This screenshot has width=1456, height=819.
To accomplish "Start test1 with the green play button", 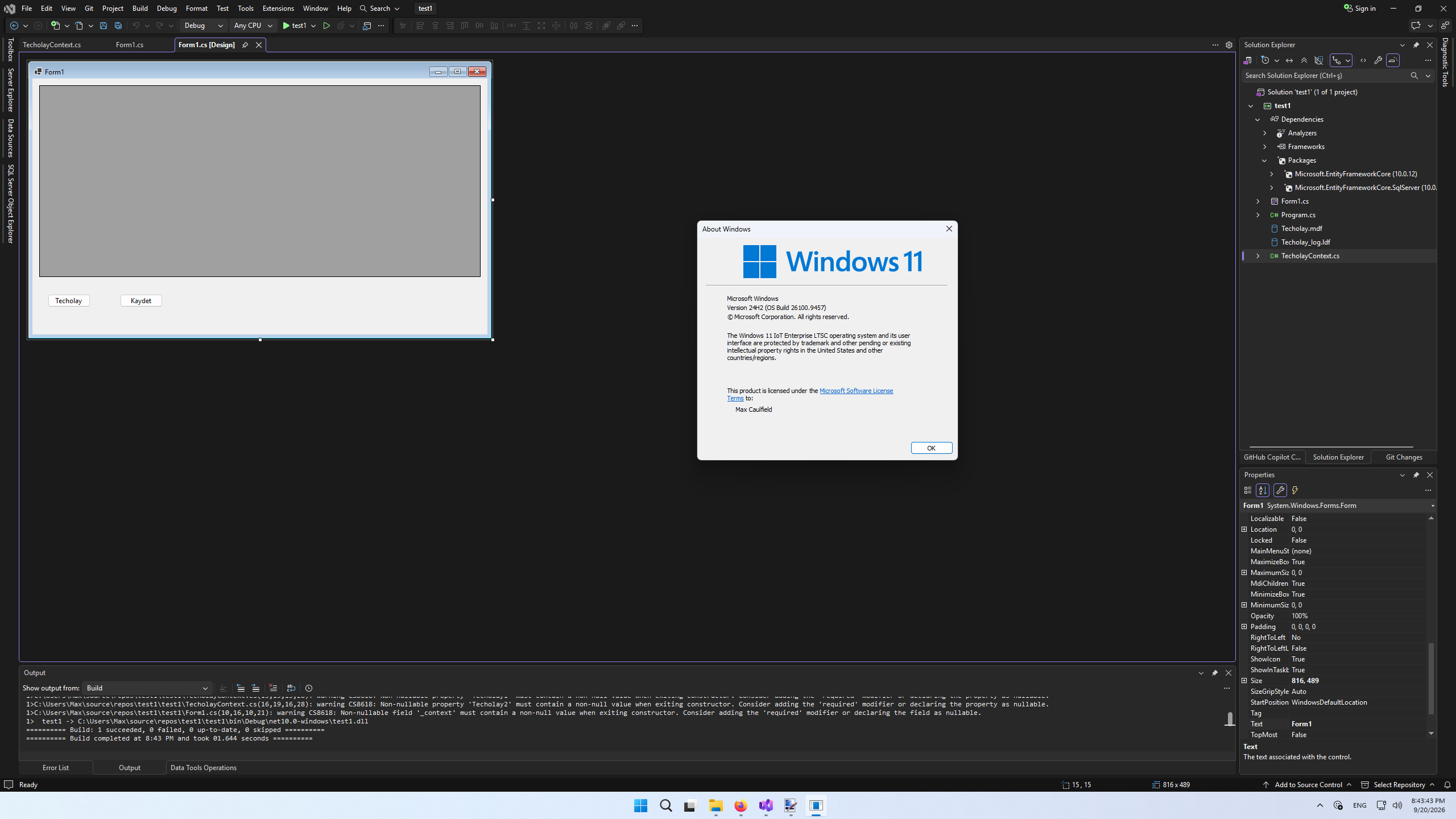I will coord(295,26).
